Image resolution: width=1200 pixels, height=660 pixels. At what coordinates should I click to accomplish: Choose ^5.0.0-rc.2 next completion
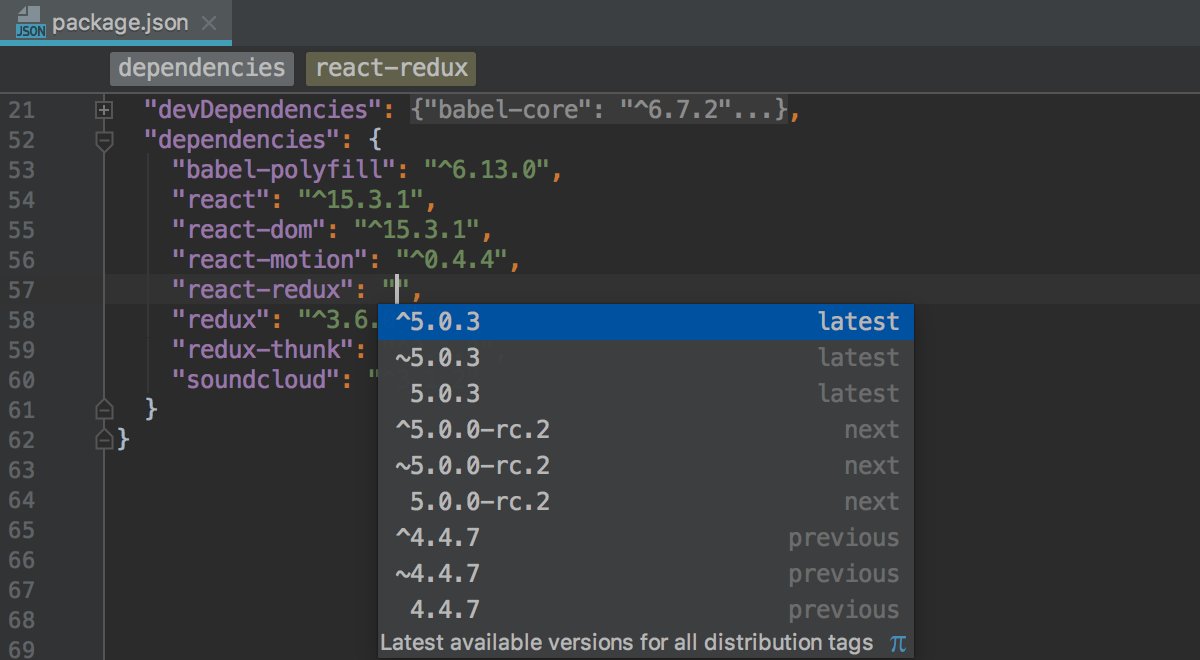tap(645, 430)
